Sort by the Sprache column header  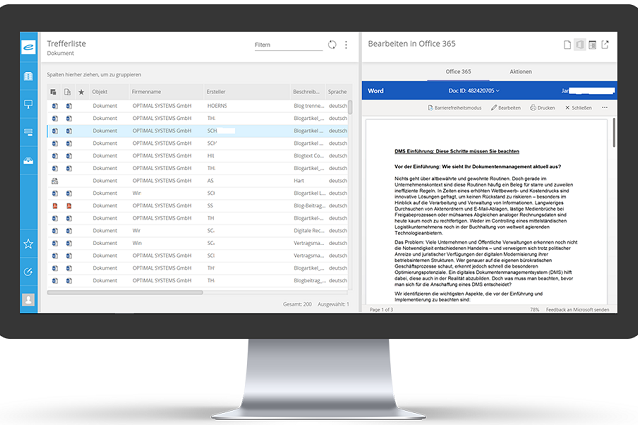click(x=337, y=92)
